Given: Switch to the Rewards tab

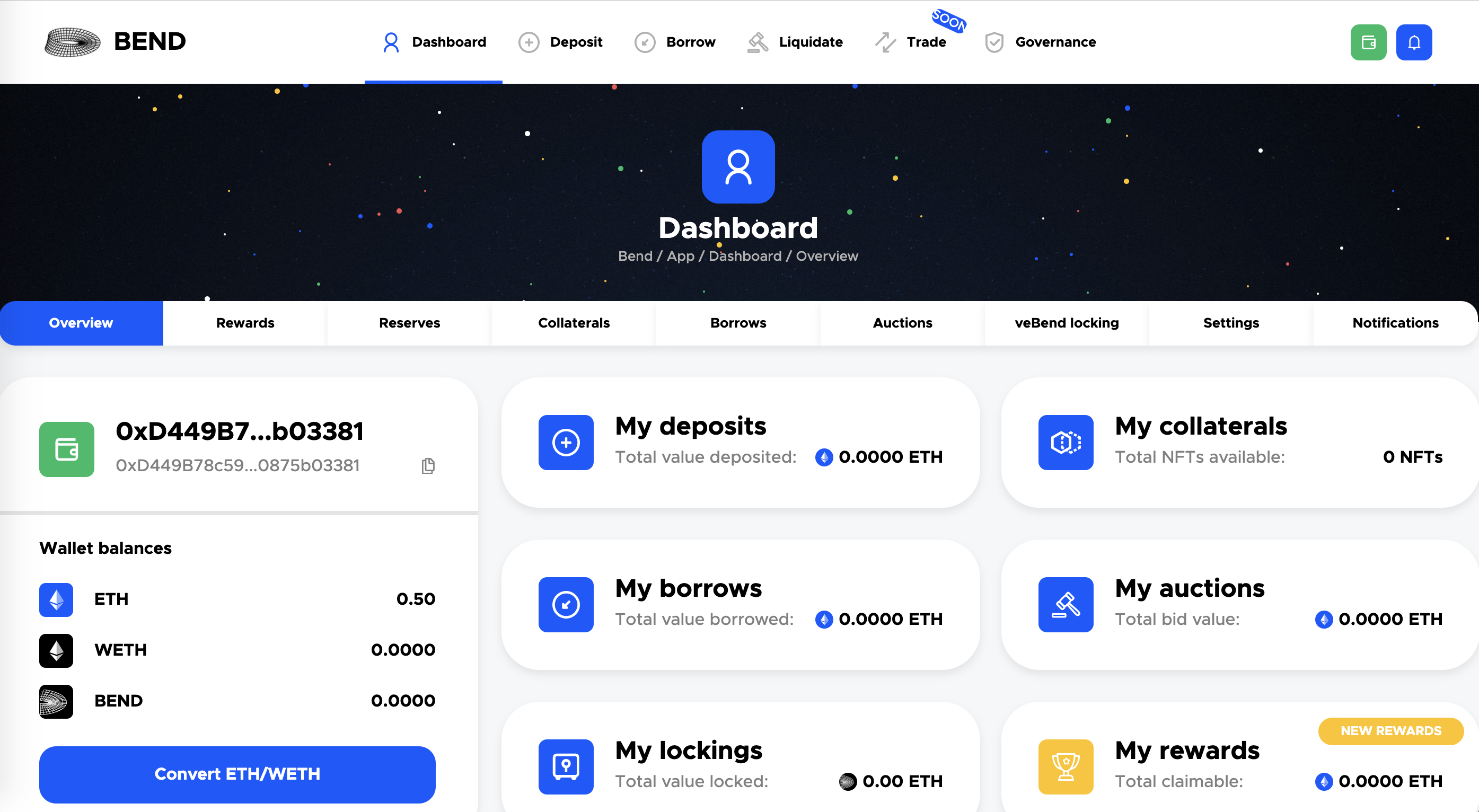Looking at the screenshot, I should pos(245,323).
